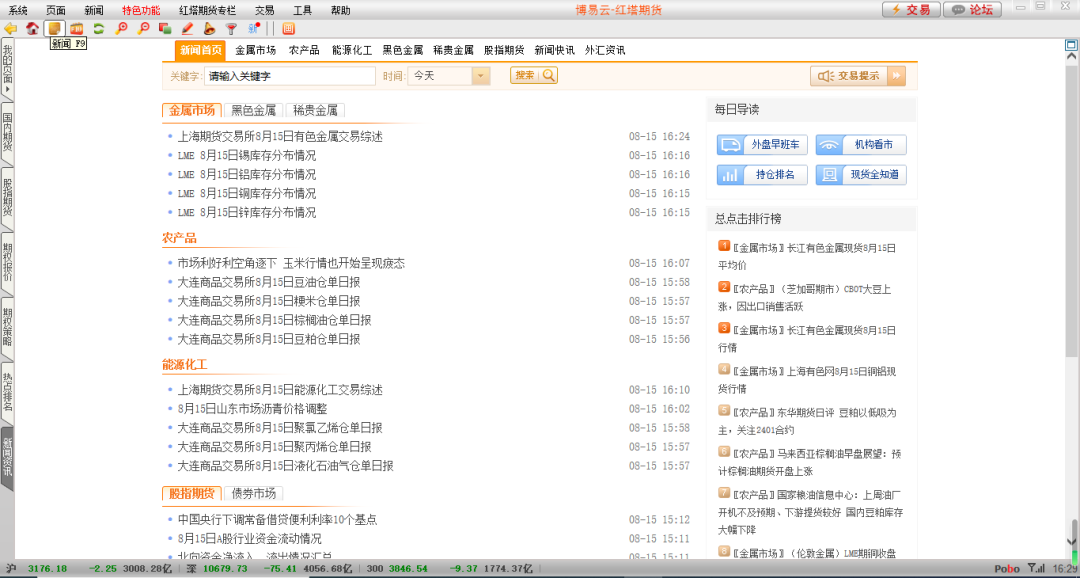Click the signal strength icon in status bar

(x=1035, y=568)
